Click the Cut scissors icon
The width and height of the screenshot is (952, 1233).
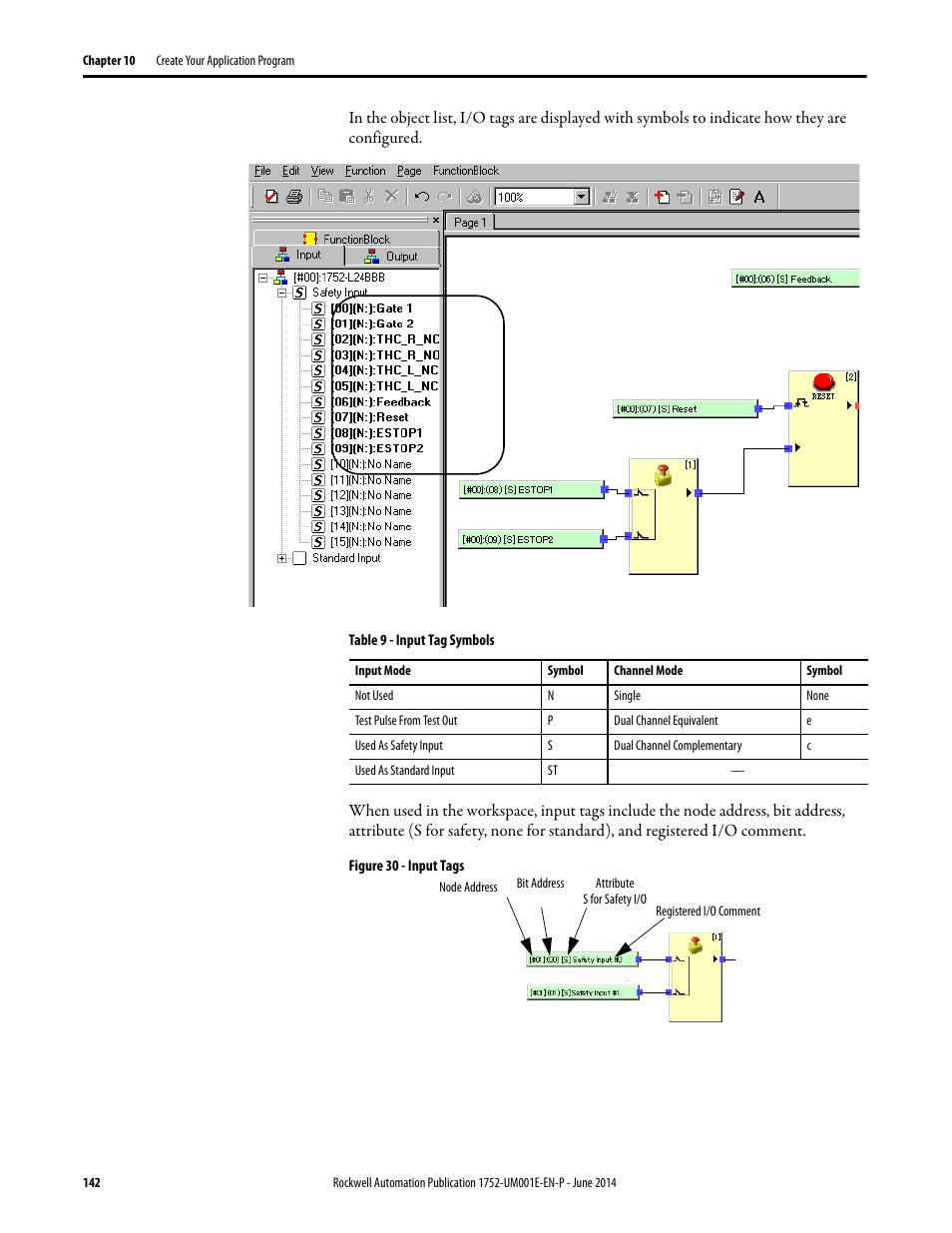(369, 197)
